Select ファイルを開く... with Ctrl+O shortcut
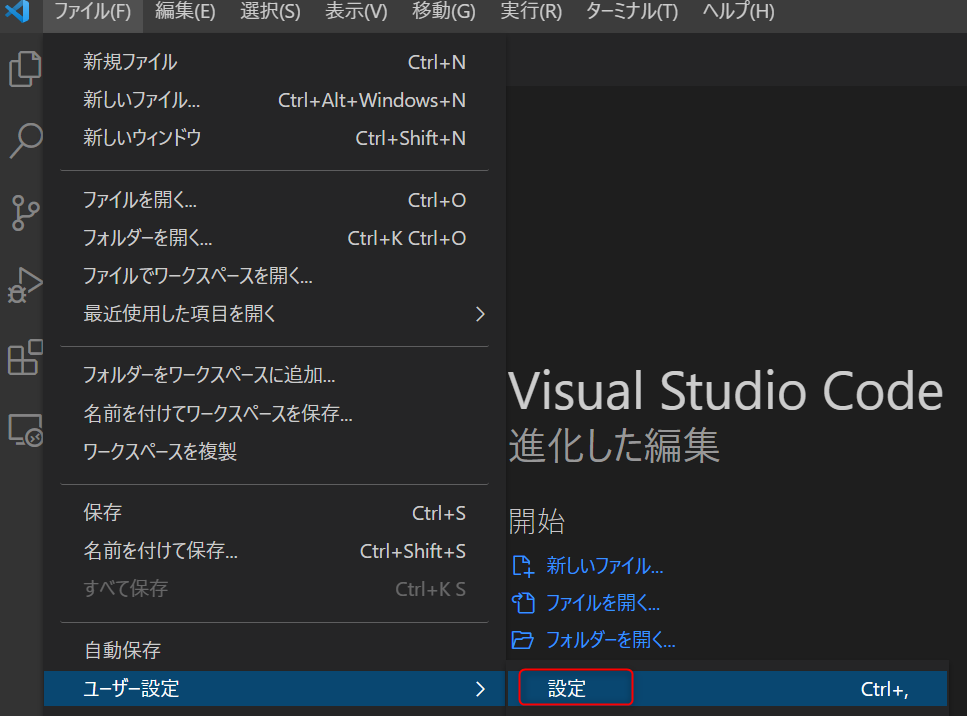The width and height of the screenshot is (967, 716). point(274,200)
